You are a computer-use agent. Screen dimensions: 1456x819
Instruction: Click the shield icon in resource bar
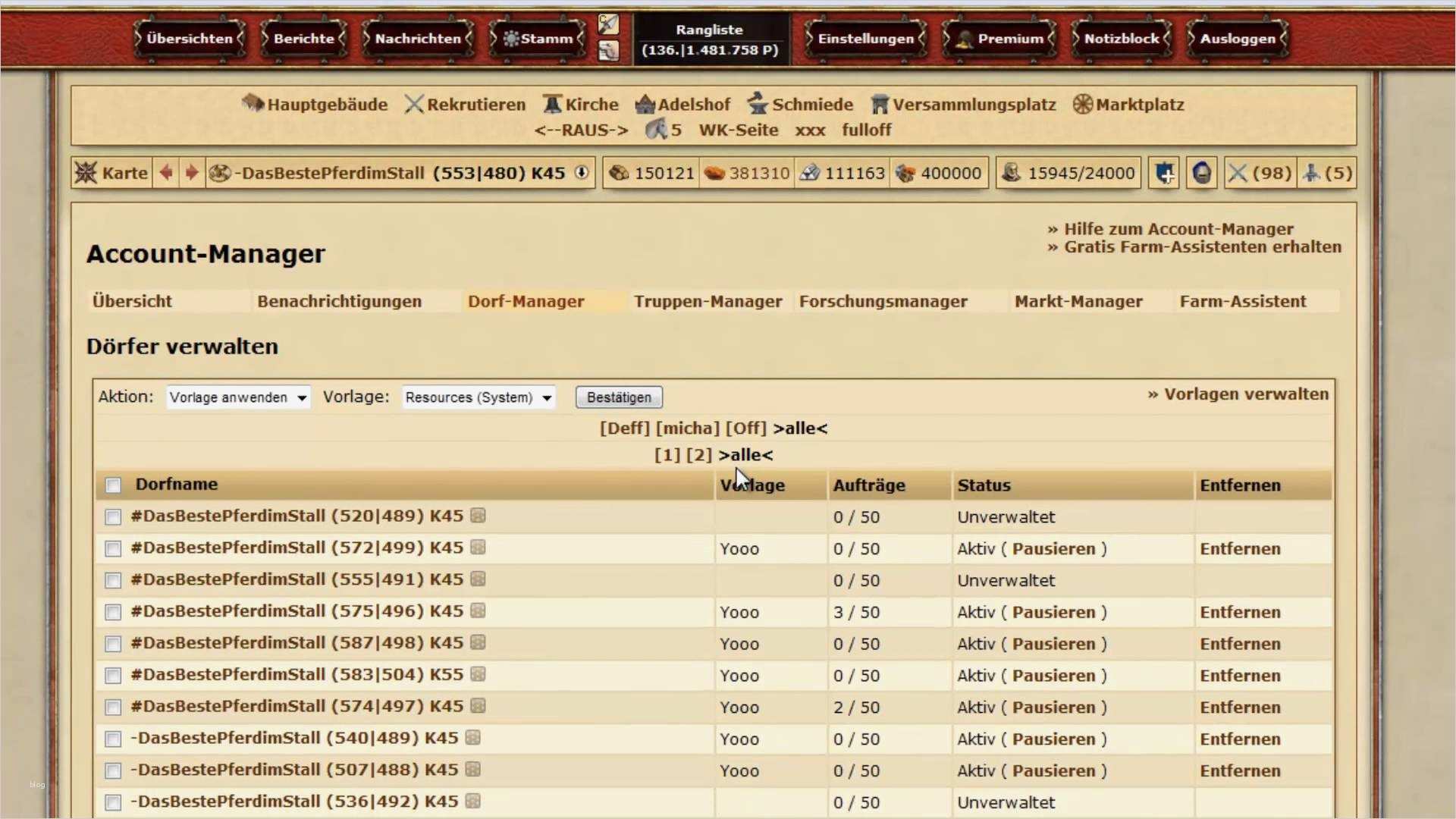1164,174
